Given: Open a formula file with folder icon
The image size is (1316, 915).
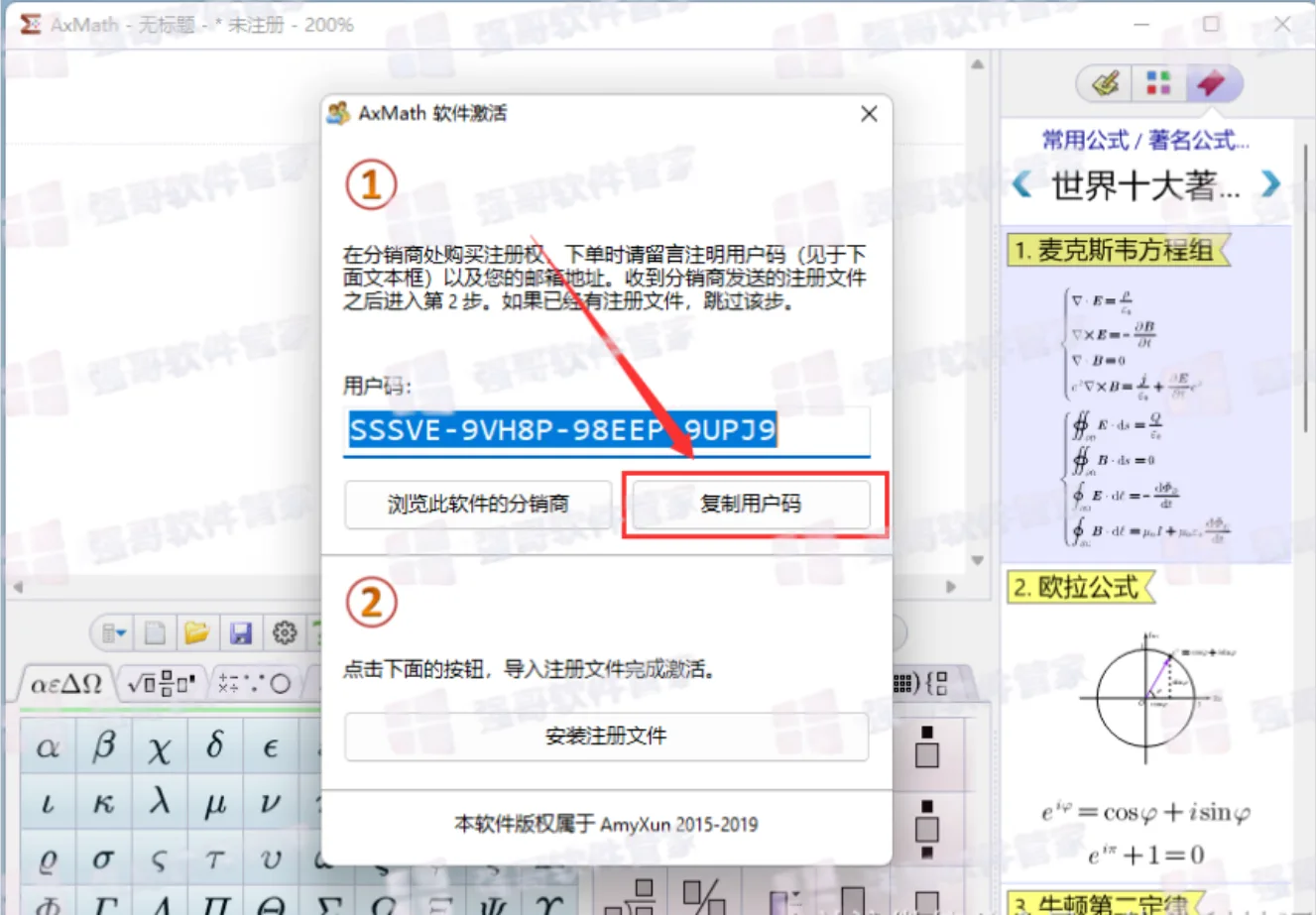Looking at the screenshot, I should coord(197,632).
